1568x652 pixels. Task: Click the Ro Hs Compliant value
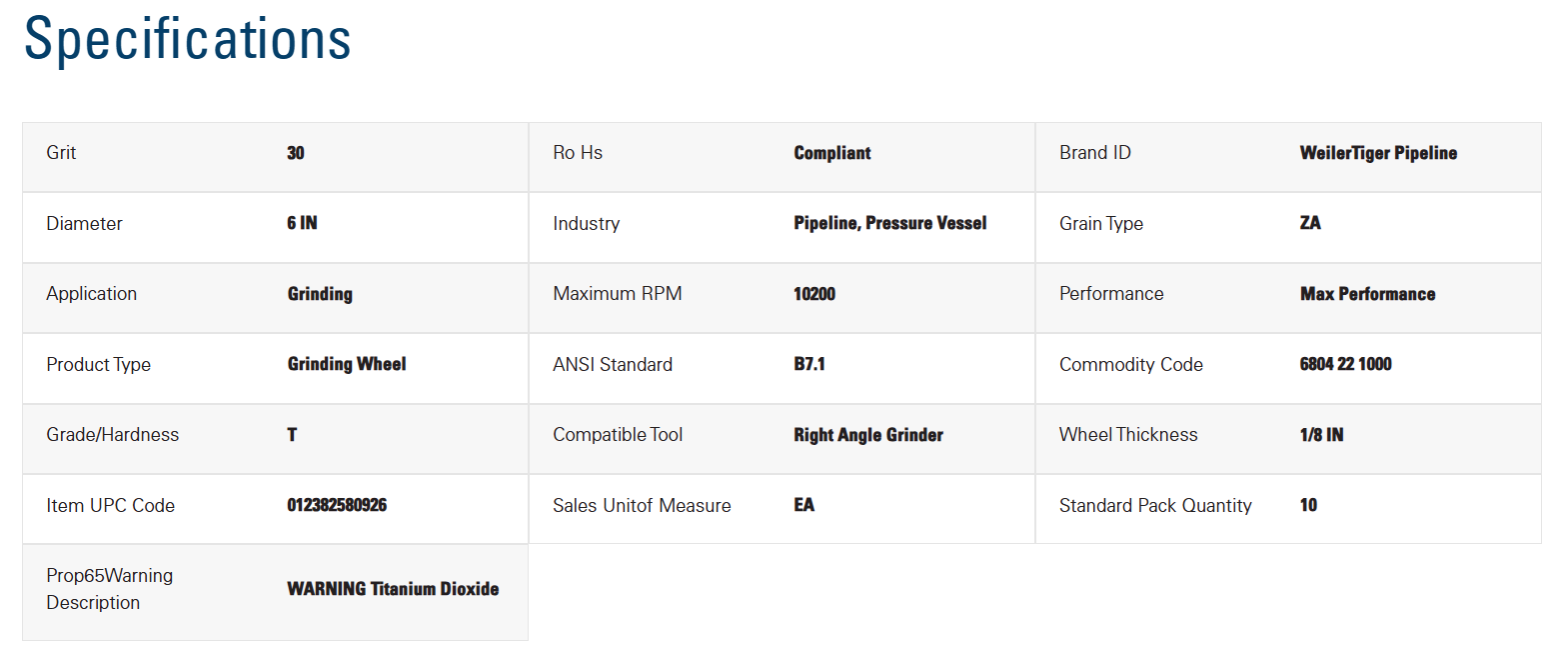pyautogui.click(x=832, y=153)
